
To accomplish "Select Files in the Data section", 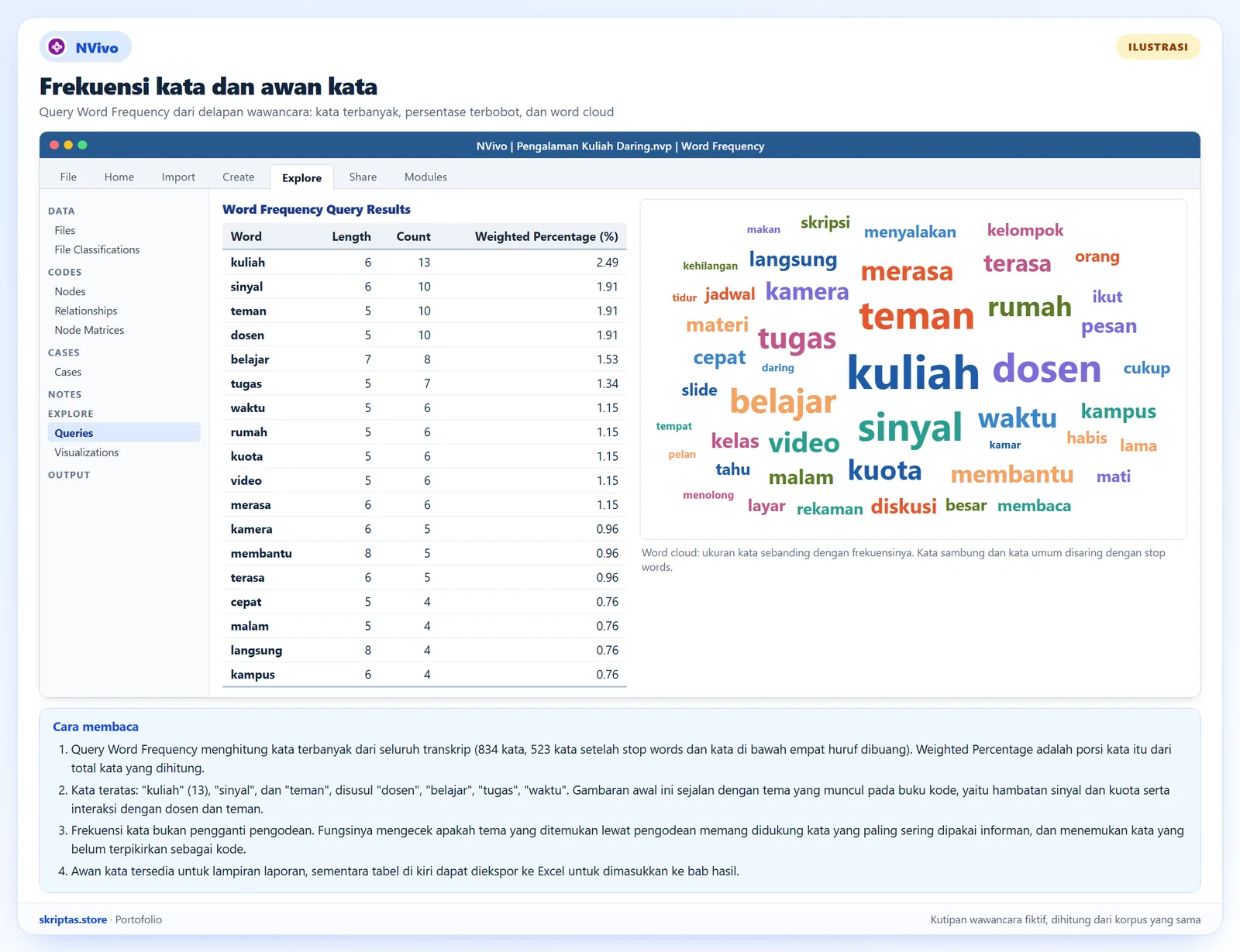I will click(65, 230).
